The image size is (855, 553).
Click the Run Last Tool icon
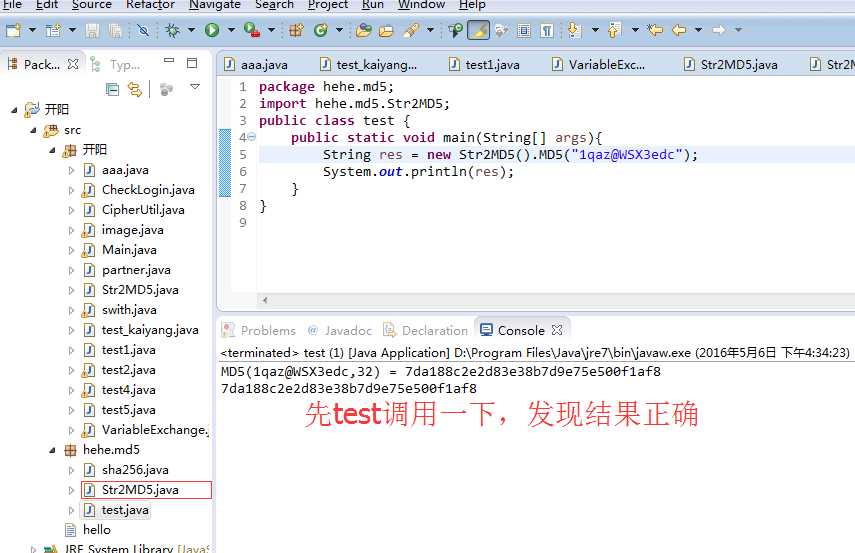(251, 30)
